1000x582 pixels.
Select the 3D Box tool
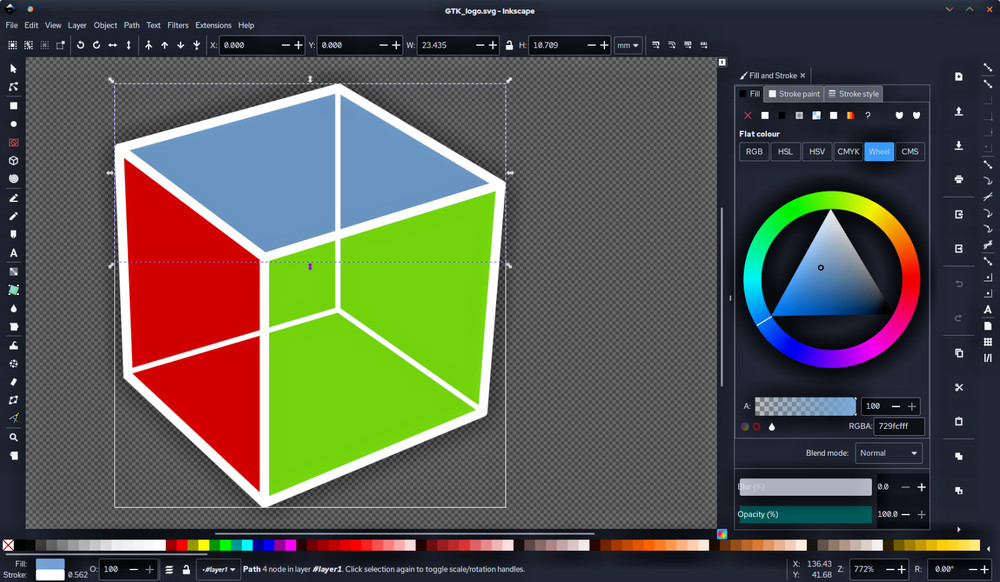pyautogui.click(x=12, y=161)
